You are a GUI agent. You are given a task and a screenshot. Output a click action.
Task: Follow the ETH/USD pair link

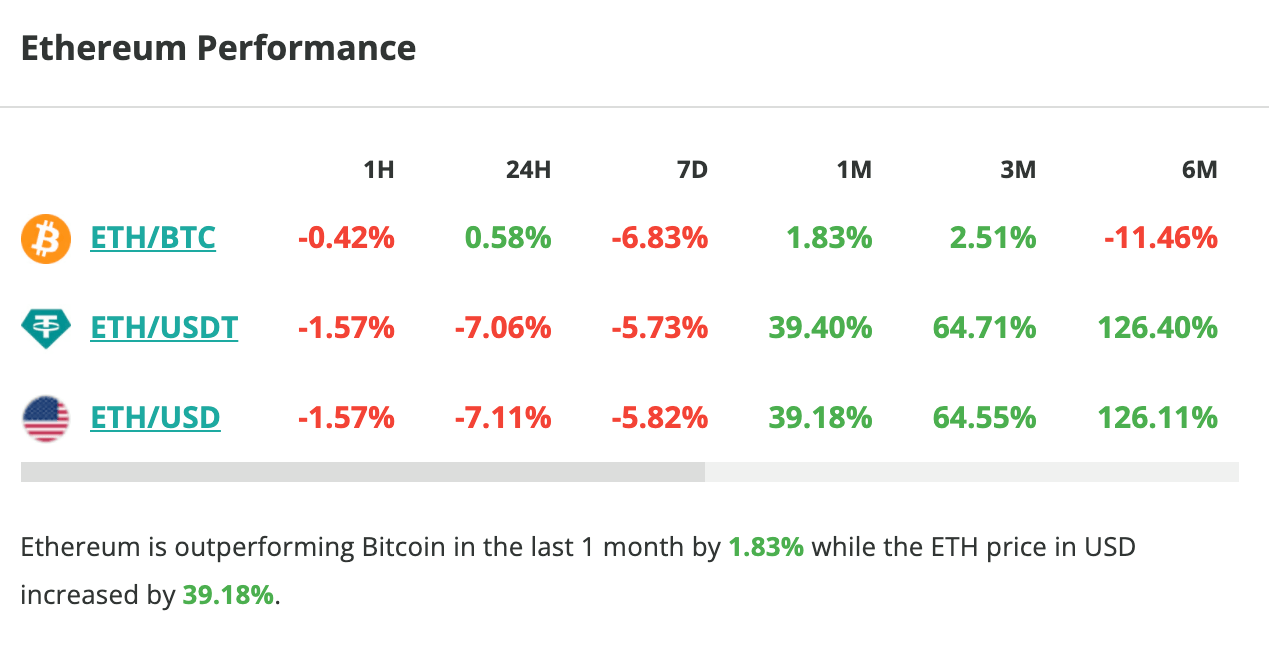coord(155,417)
